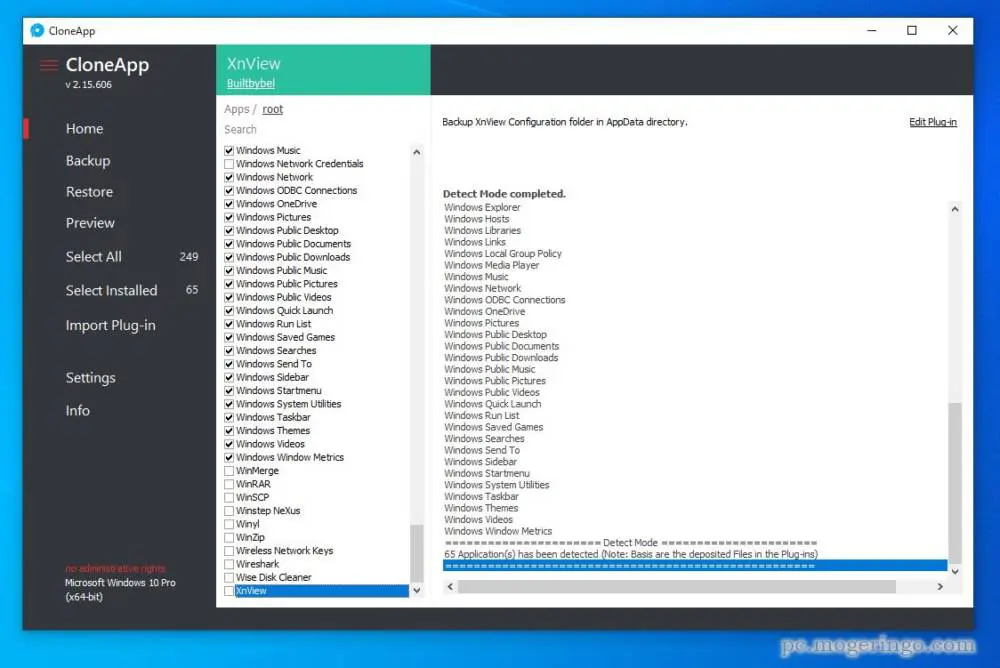Click the log horizontal scroll left arrow

click(450, 586)
